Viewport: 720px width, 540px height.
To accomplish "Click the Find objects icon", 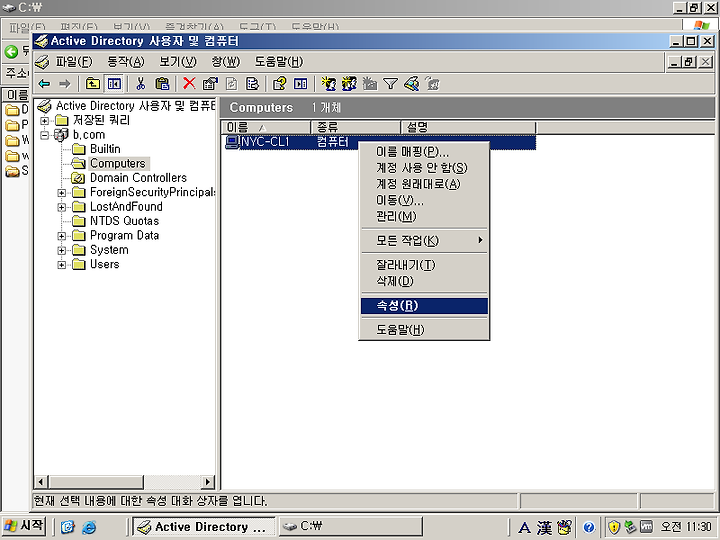I will (x=411, y=84).
